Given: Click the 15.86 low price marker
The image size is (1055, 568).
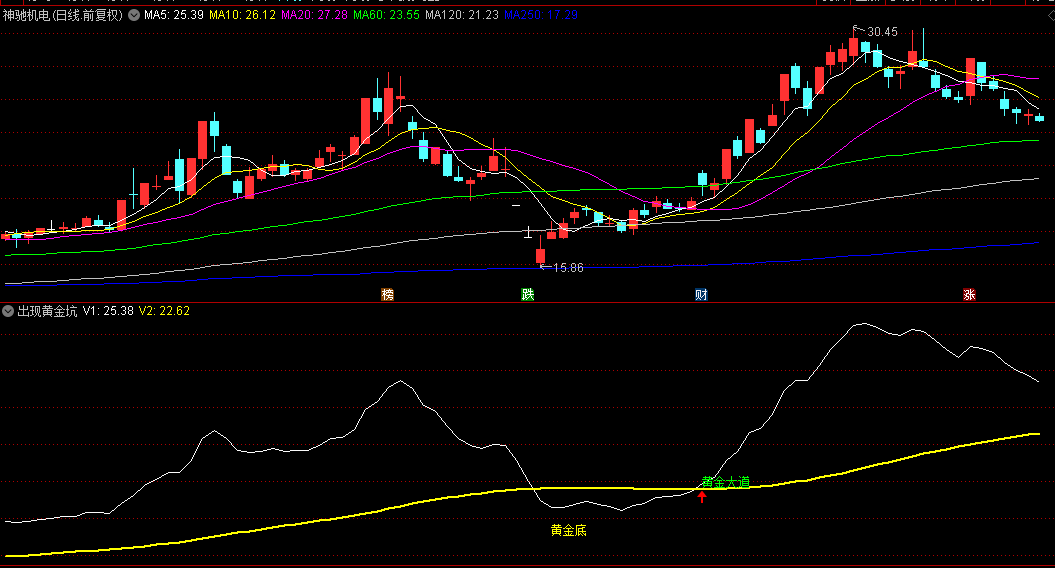Looking at the screenshot, I should (568, 268).
